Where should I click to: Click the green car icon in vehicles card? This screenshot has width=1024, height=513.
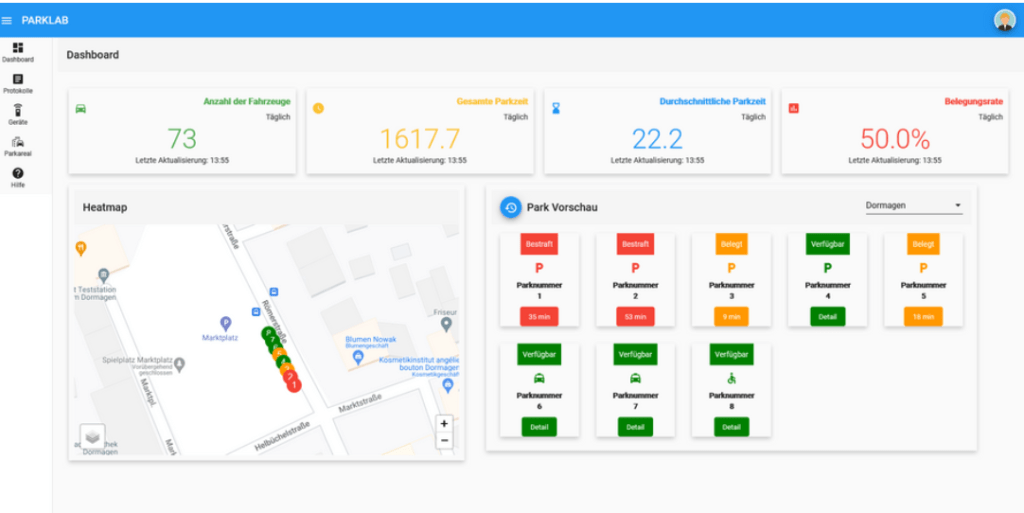coord(81,108)
